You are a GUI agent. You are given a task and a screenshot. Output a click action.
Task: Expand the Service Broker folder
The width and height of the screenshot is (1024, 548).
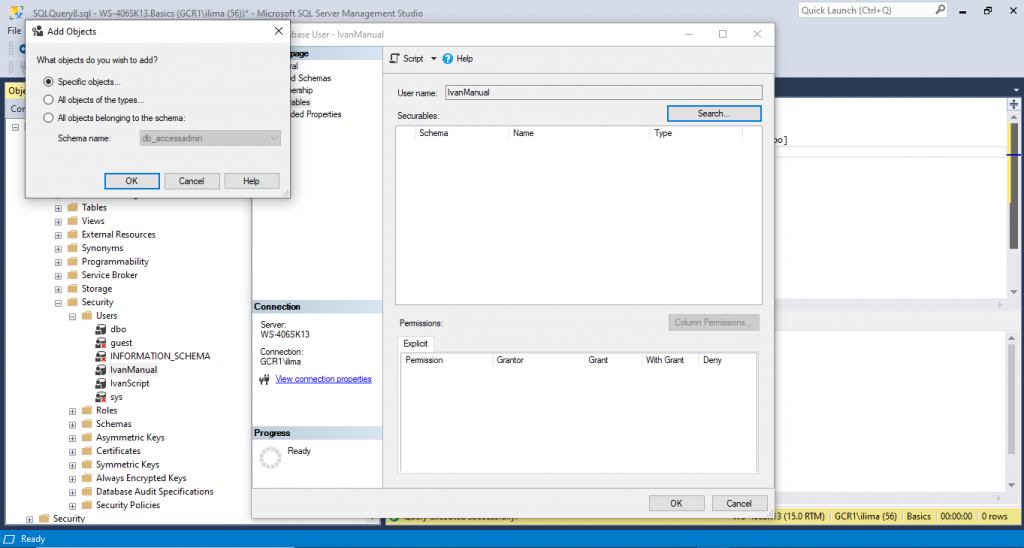click(58, 276)
